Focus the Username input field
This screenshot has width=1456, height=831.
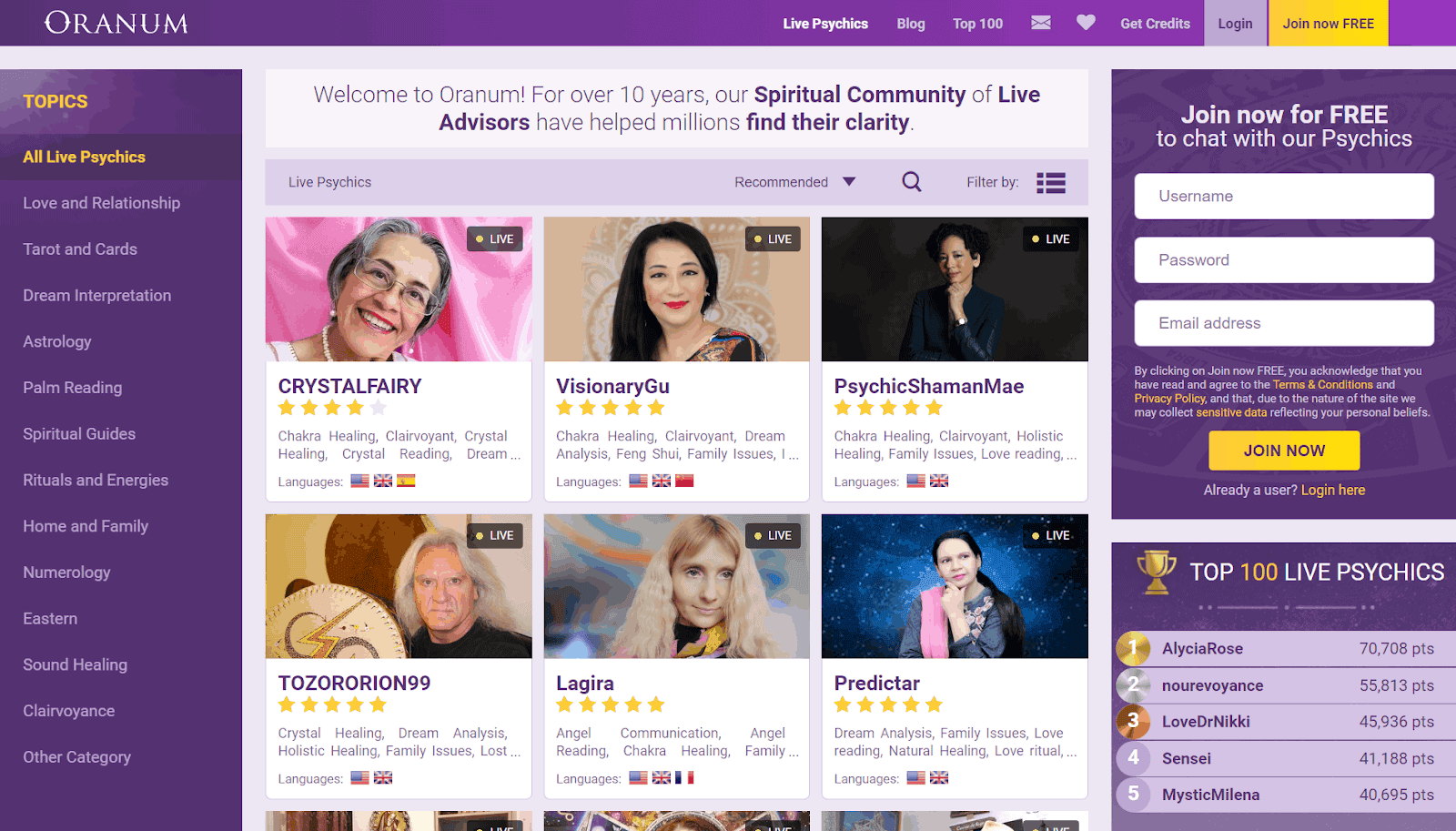pyautogui.click(x=1284, y=197)
